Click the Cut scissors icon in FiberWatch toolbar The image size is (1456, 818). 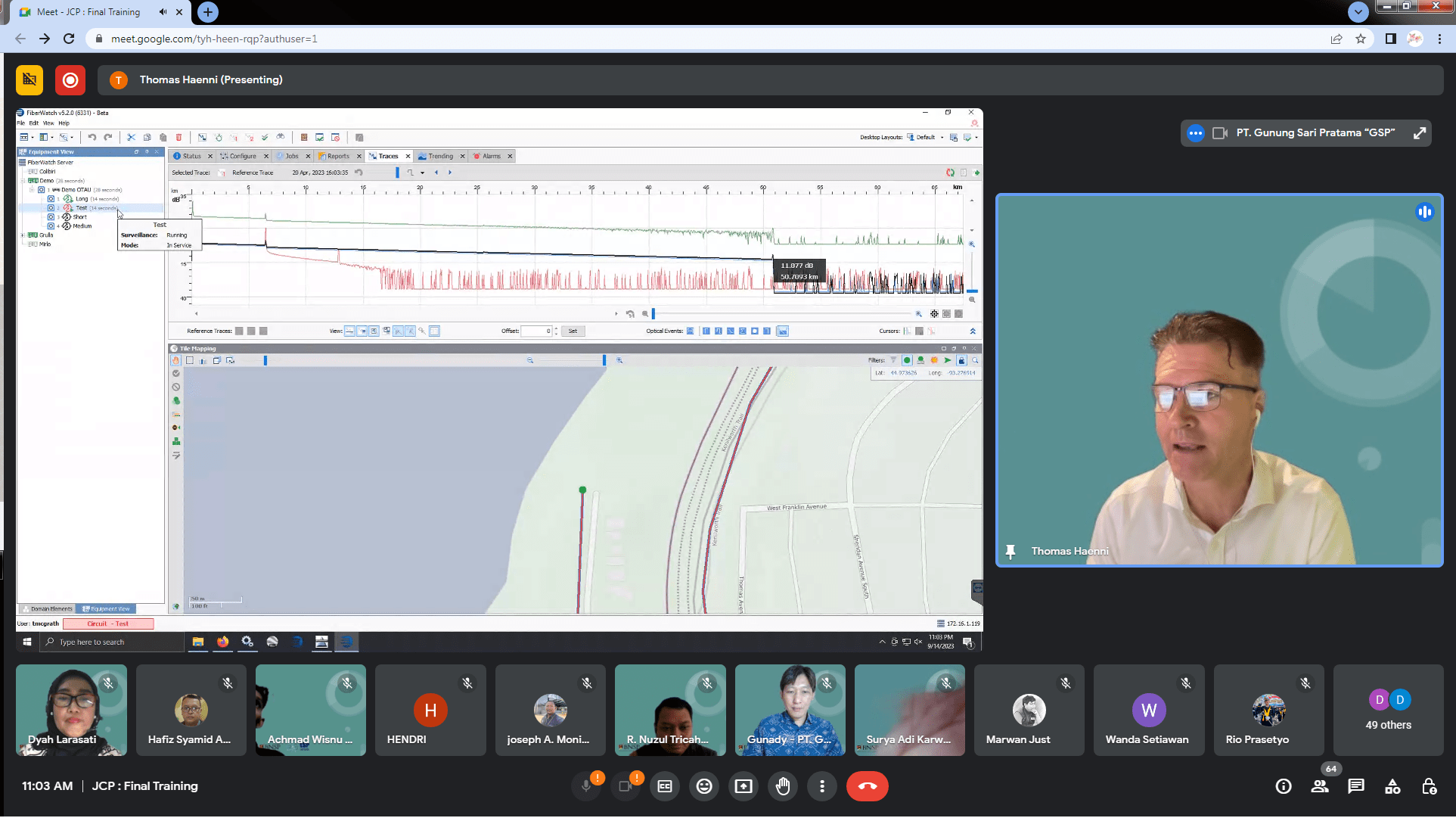(x=131, y=138)
